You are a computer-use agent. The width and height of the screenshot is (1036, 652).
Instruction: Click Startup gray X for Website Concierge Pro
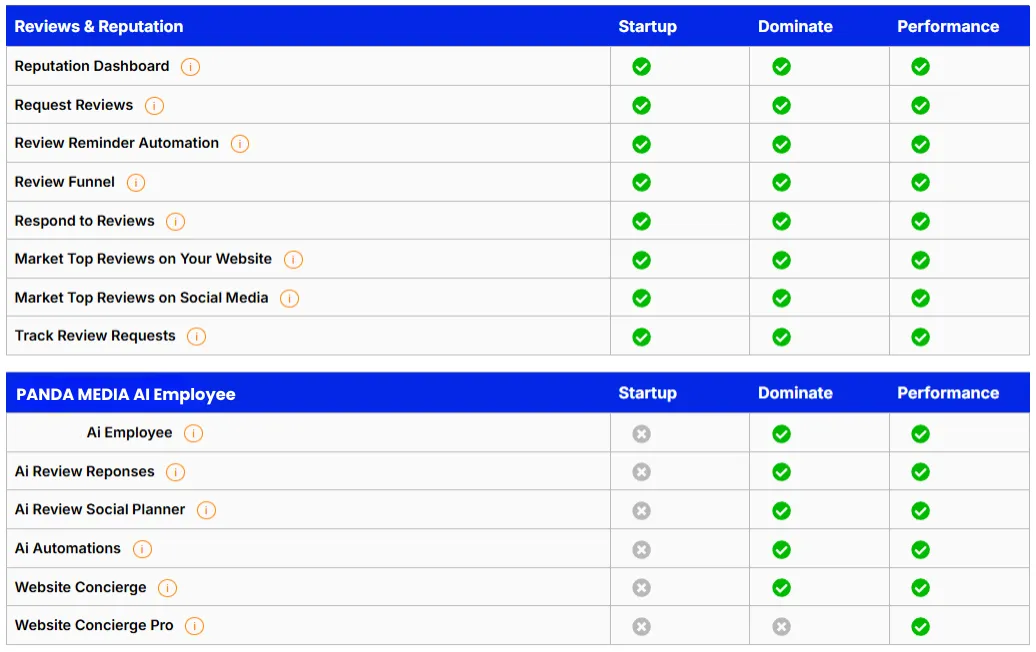[x=642, y=627]
